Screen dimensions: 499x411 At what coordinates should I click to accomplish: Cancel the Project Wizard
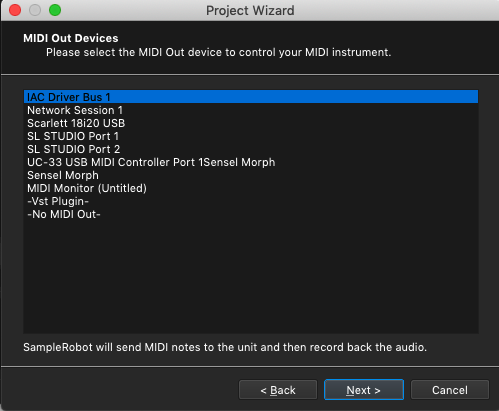(450, 390)
